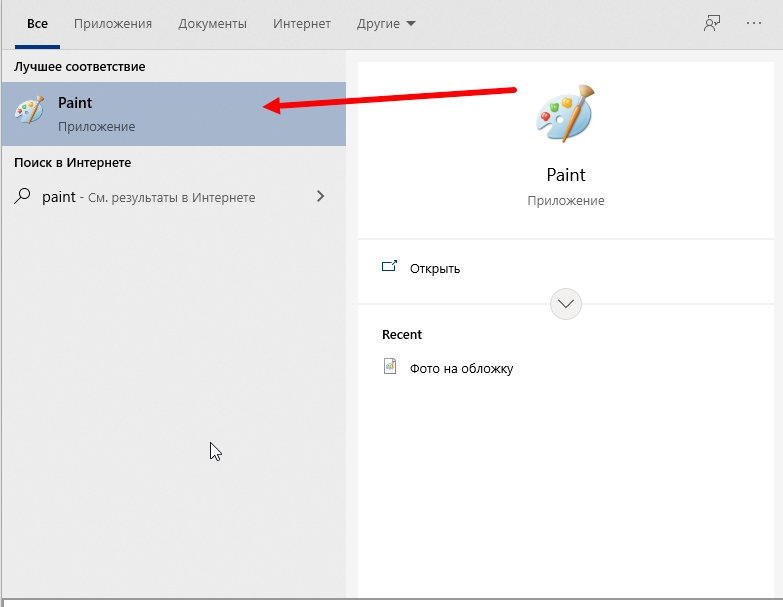The width and height of the screenshot is (783, 607).
Task: Expand more actions with circle chevron
Action: tap(565, 304)
